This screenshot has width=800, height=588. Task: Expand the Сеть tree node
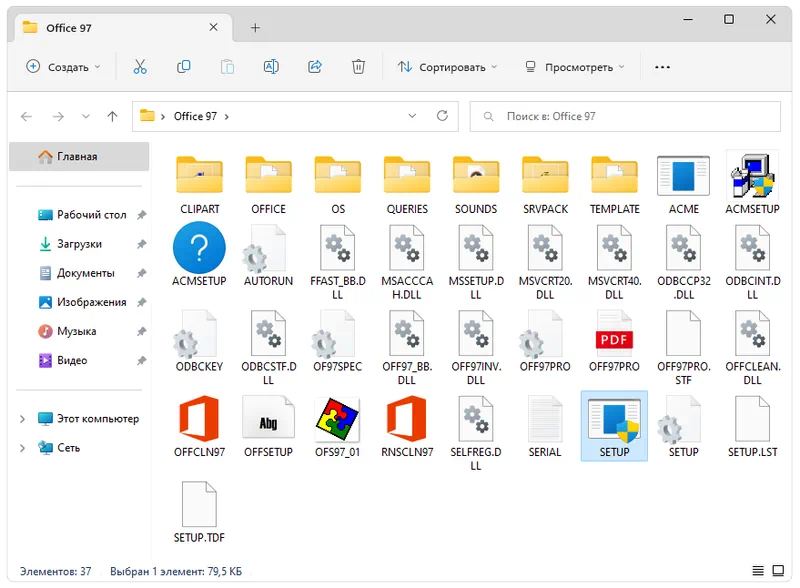[x=22, y=448]
